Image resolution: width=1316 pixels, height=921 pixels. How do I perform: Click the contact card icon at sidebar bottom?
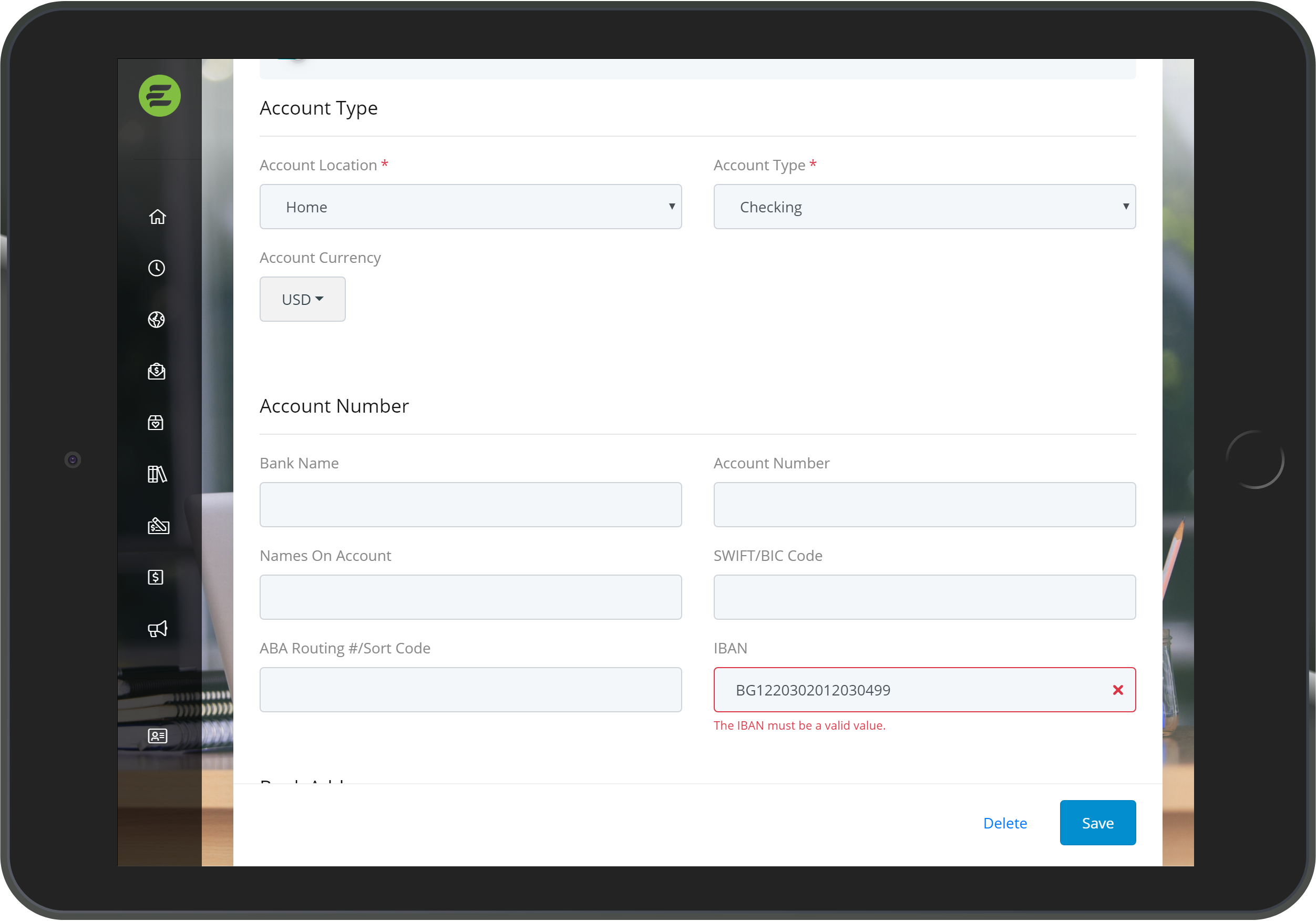pos(157,735)
